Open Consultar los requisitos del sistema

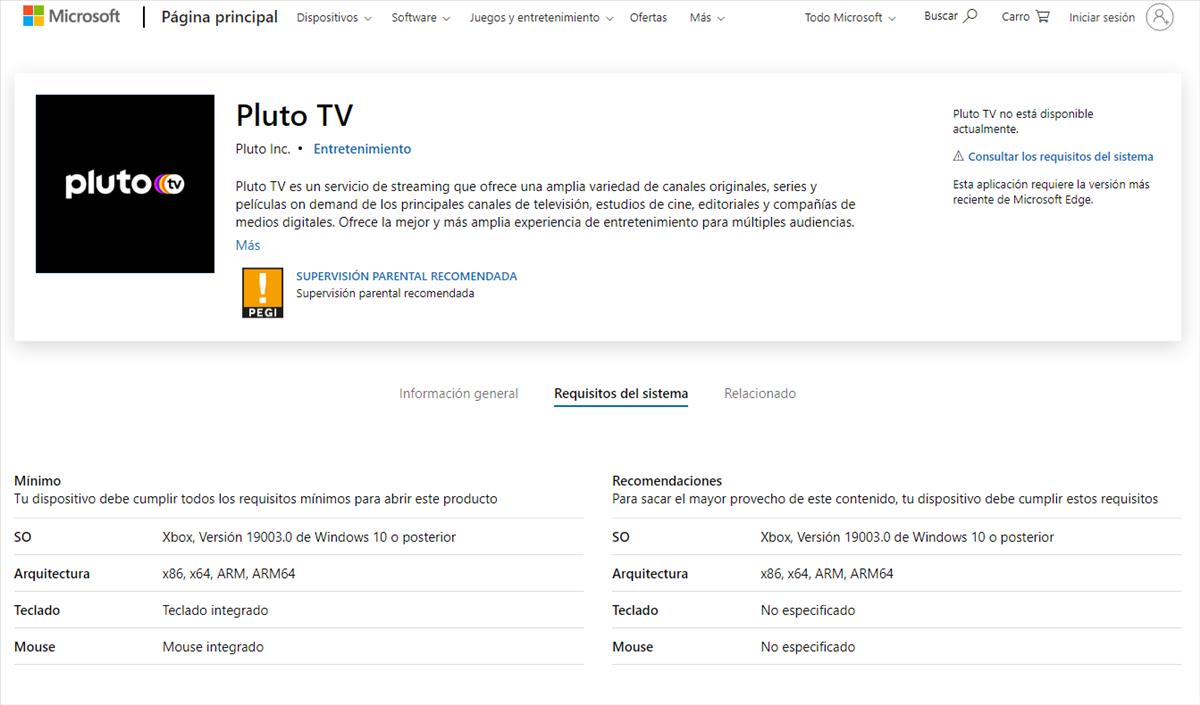[x=1061, y=157]
